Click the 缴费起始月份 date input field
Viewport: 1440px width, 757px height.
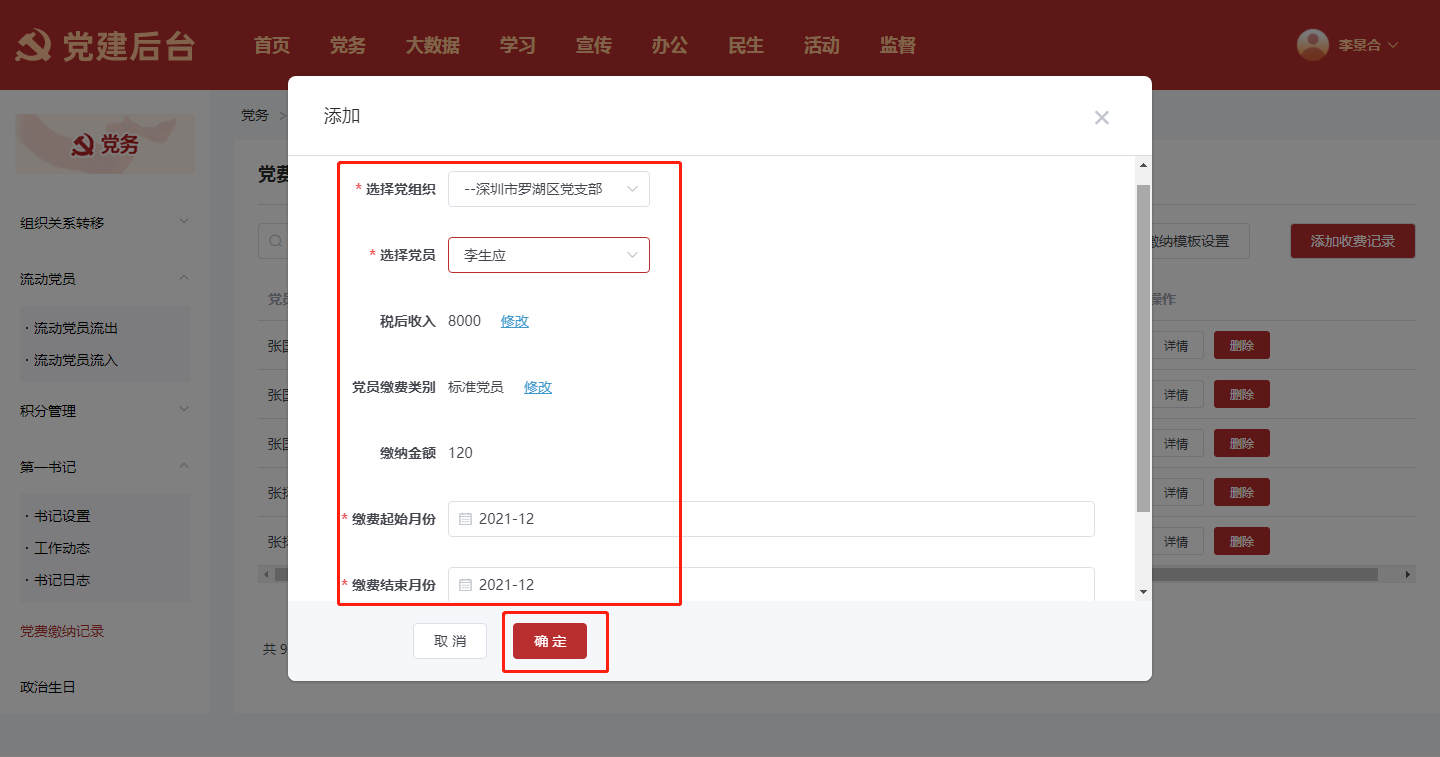click(770, 519)
